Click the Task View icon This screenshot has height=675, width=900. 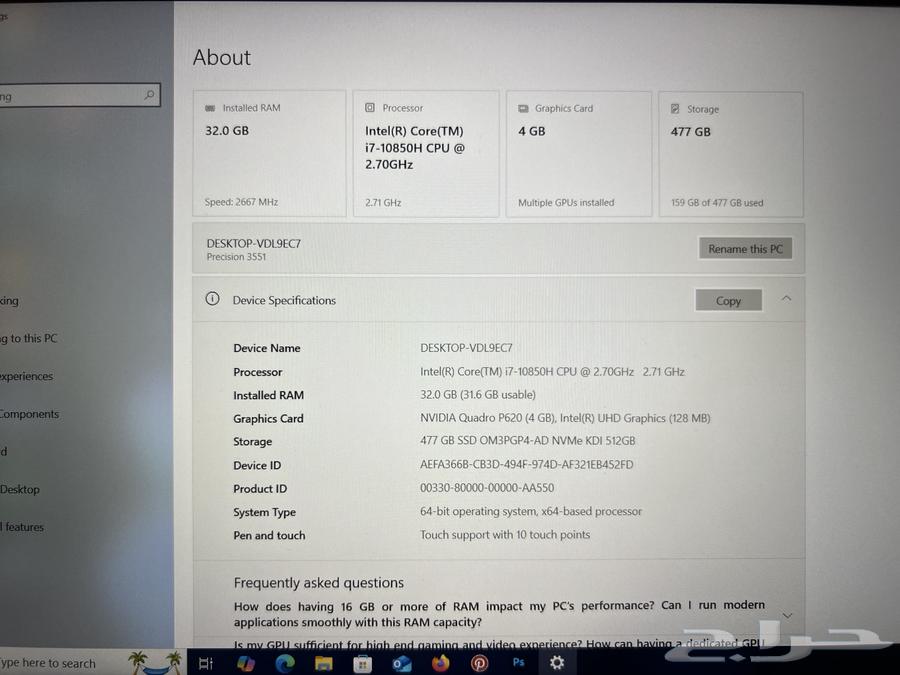(x=206, y=663)
